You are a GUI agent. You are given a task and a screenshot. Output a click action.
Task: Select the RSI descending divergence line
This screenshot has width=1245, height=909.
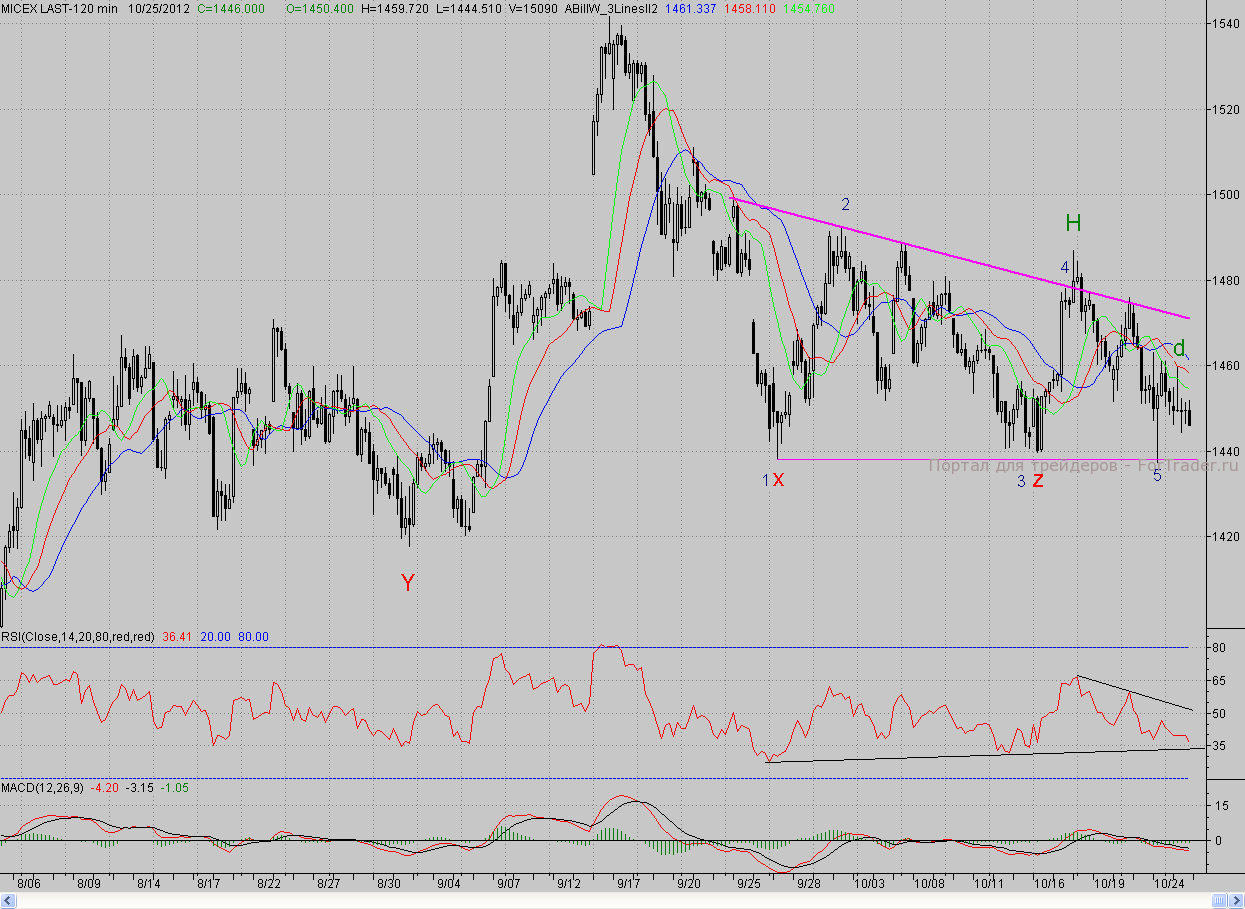point(1135,693)
